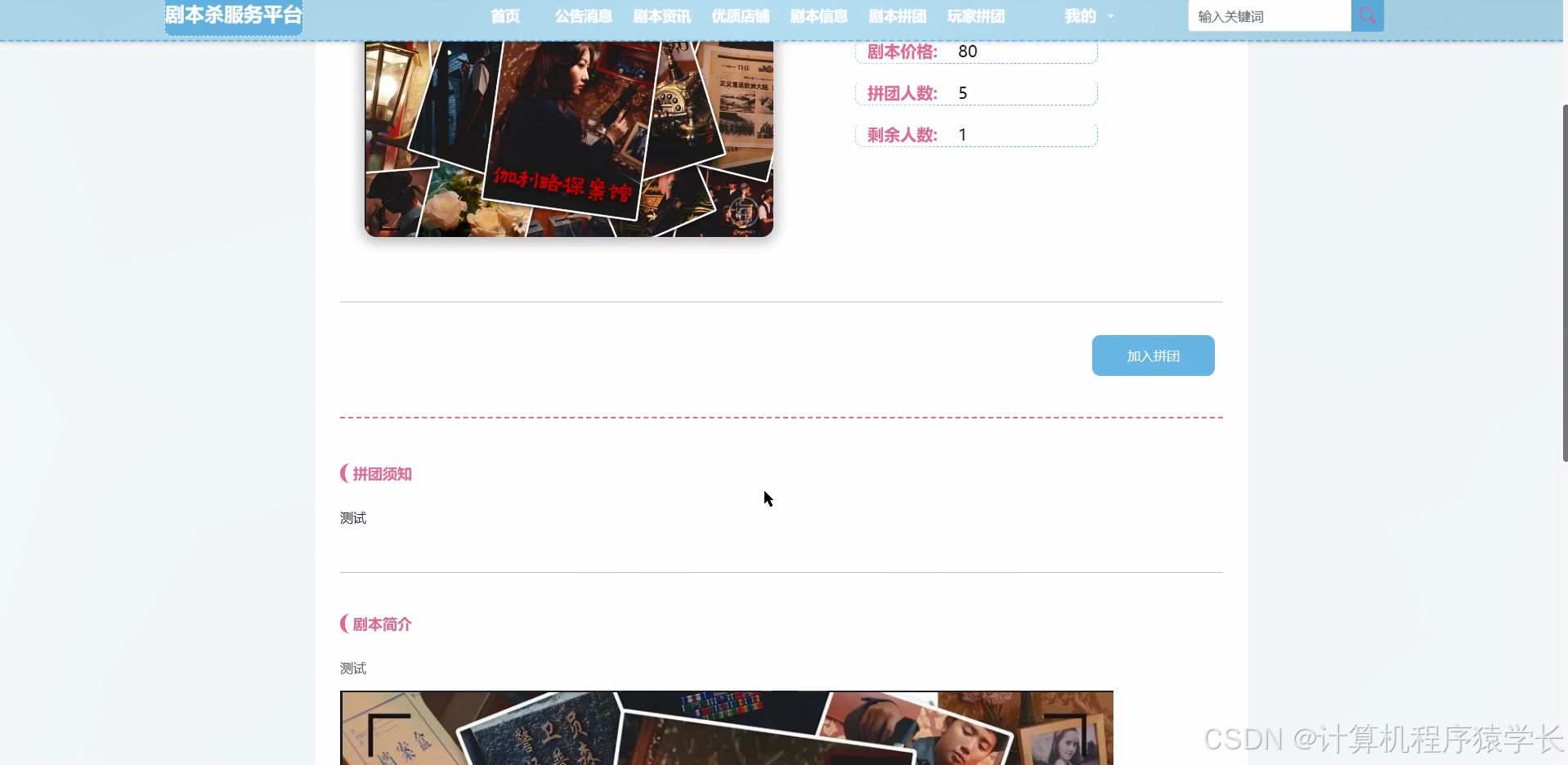
Task: Expand the 我的 dropdown menu
Action: click(x=1089, y=16)
